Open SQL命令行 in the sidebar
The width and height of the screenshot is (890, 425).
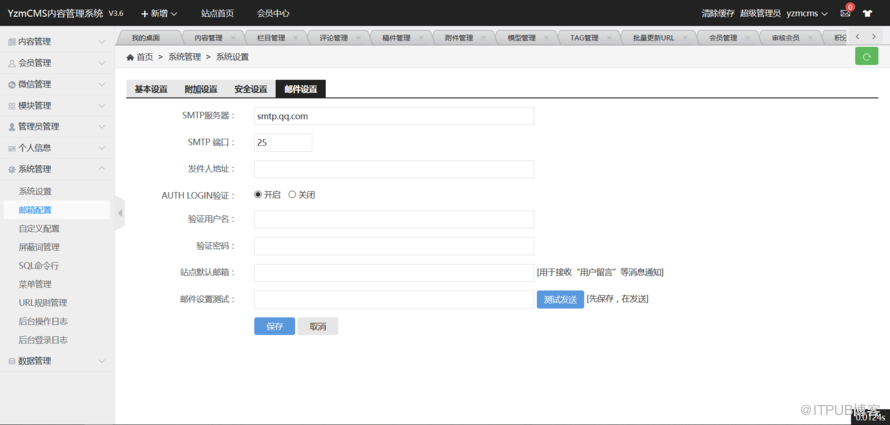[x=39, y=266]
